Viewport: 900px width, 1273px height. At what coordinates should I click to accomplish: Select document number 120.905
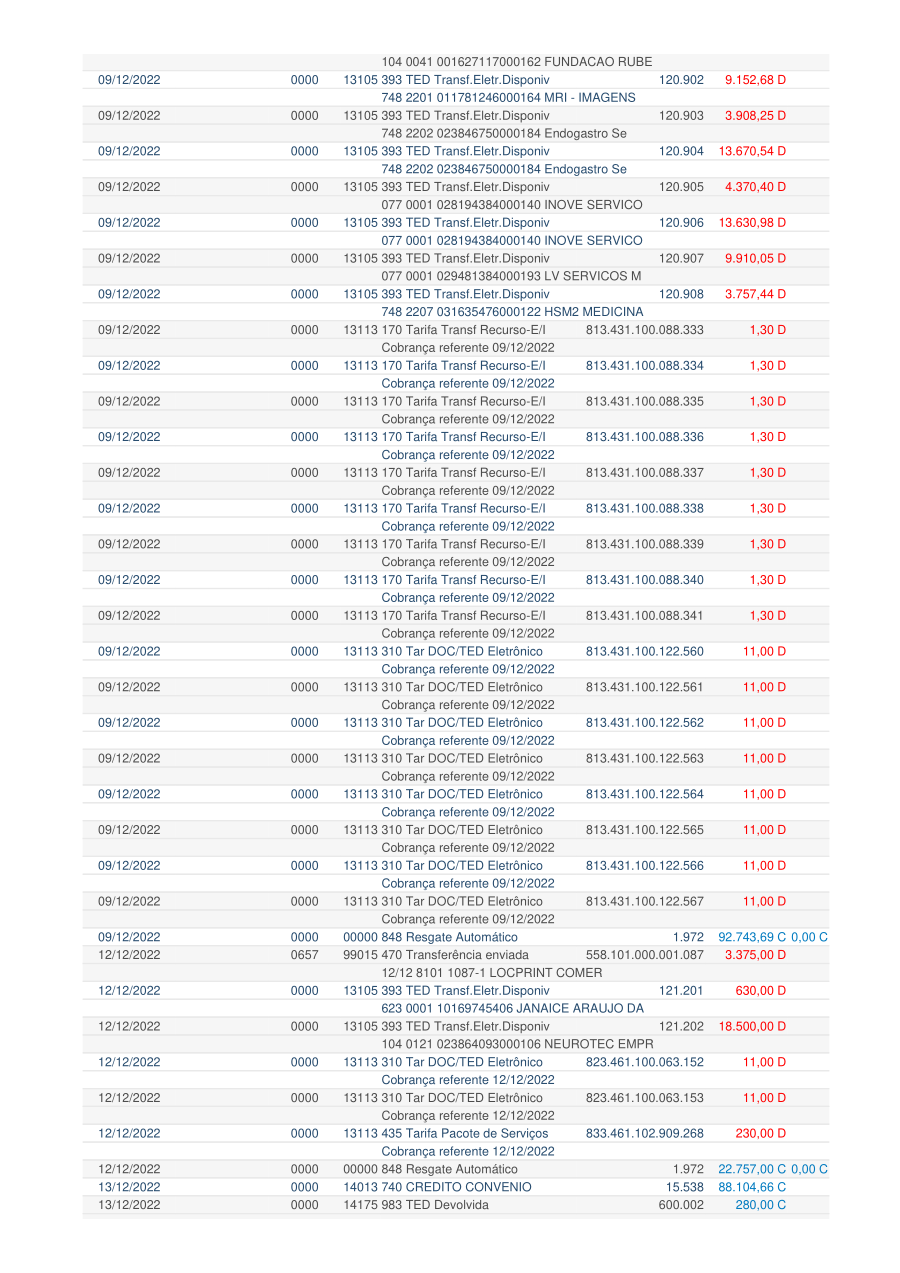click(681, 187)
